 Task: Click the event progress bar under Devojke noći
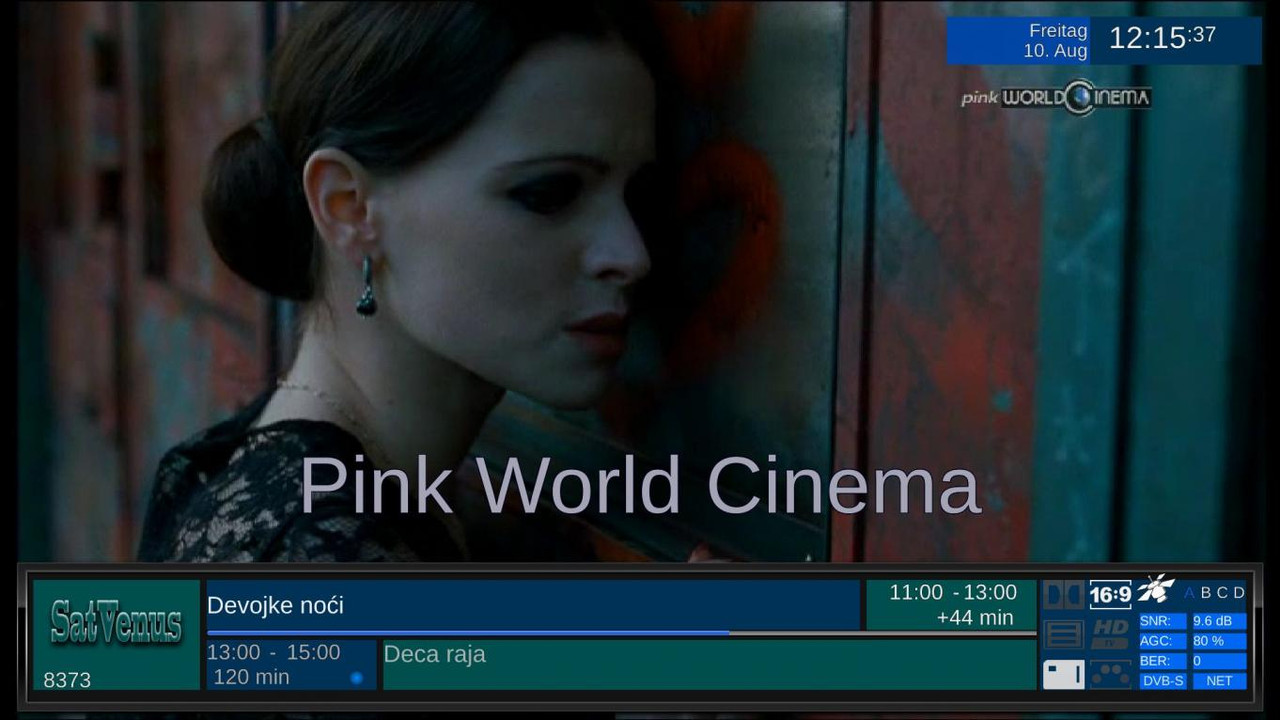click(621, 633)
